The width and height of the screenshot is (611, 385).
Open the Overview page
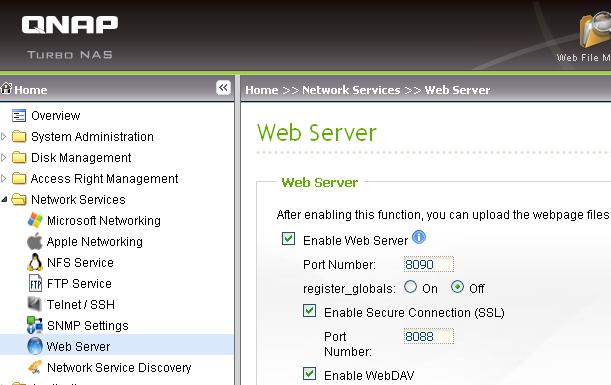coord(56,116)
